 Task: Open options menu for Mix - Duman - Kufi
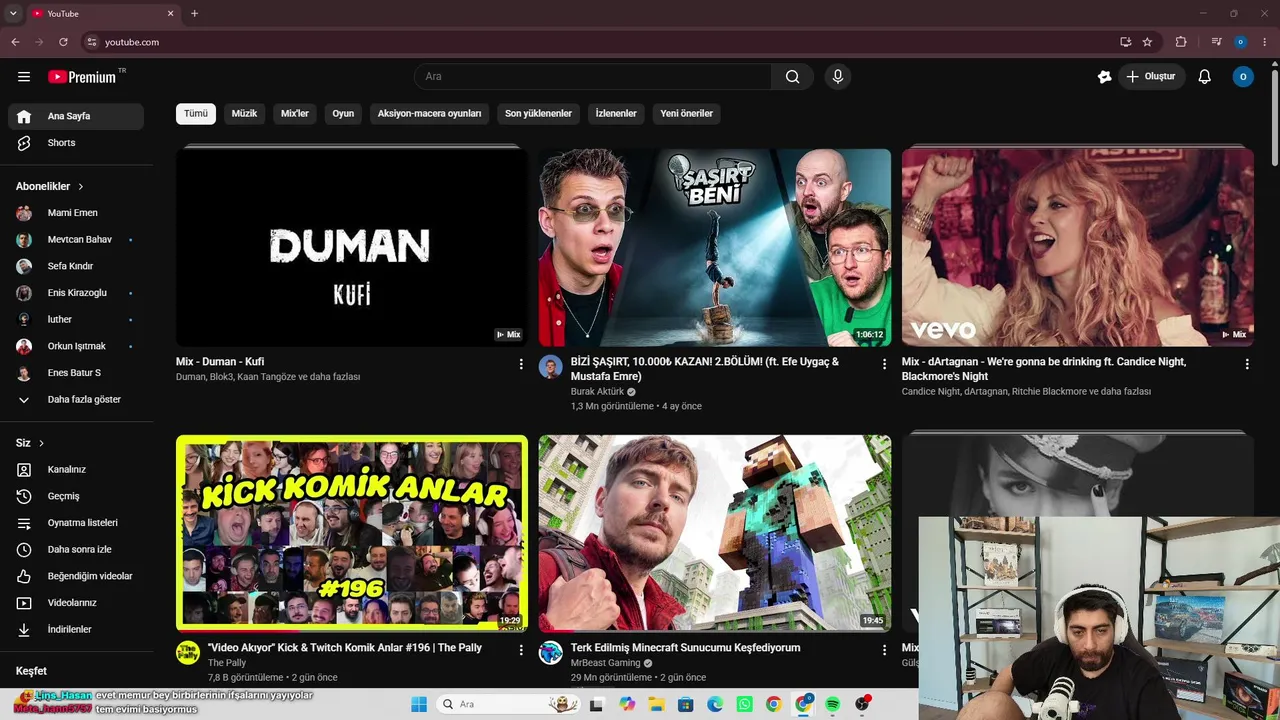[521, 365]
